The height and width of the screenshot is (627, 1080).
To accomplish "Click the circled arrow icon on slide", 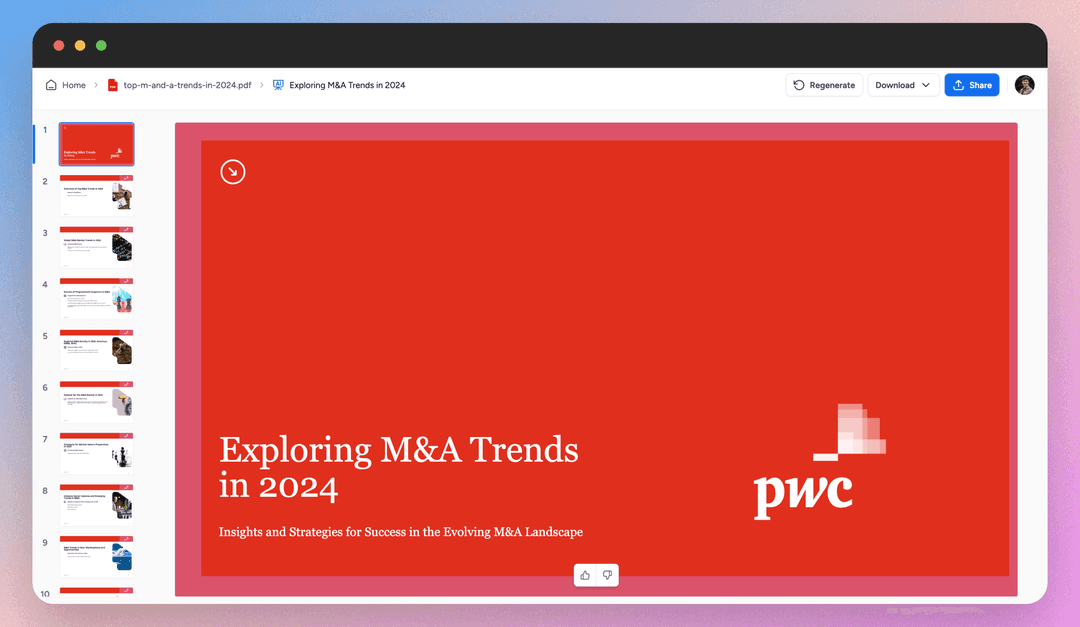I will (x=233, y=172).
